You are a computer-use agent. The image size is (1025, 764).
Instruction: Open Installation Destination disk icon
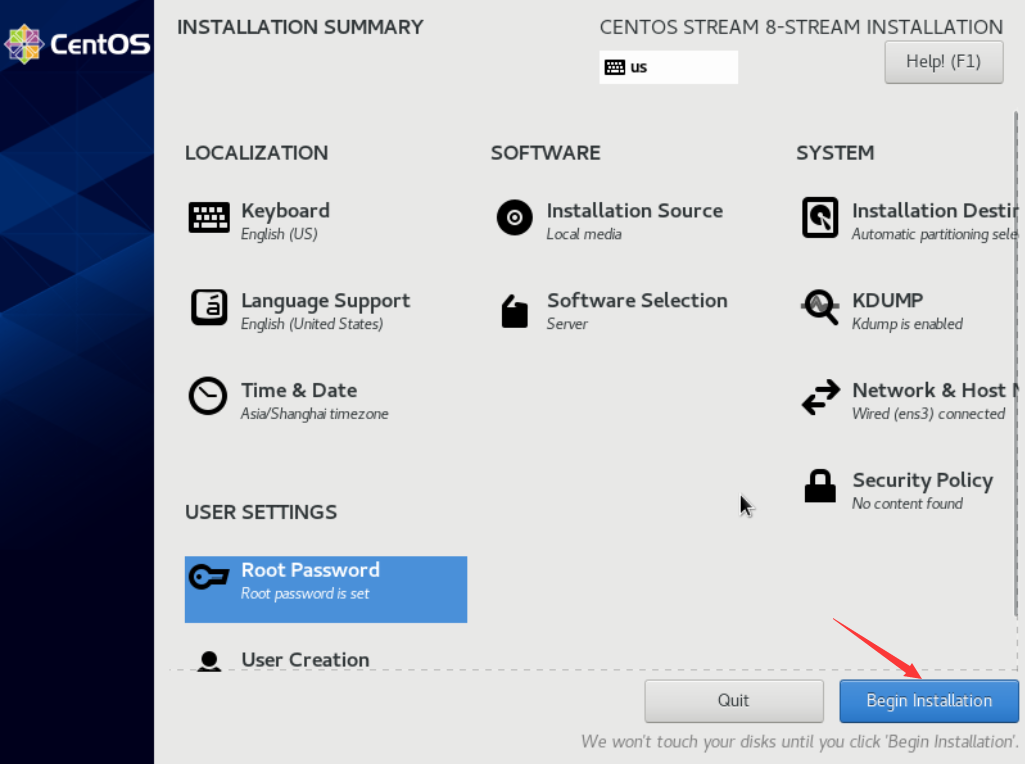pos(820,218)
